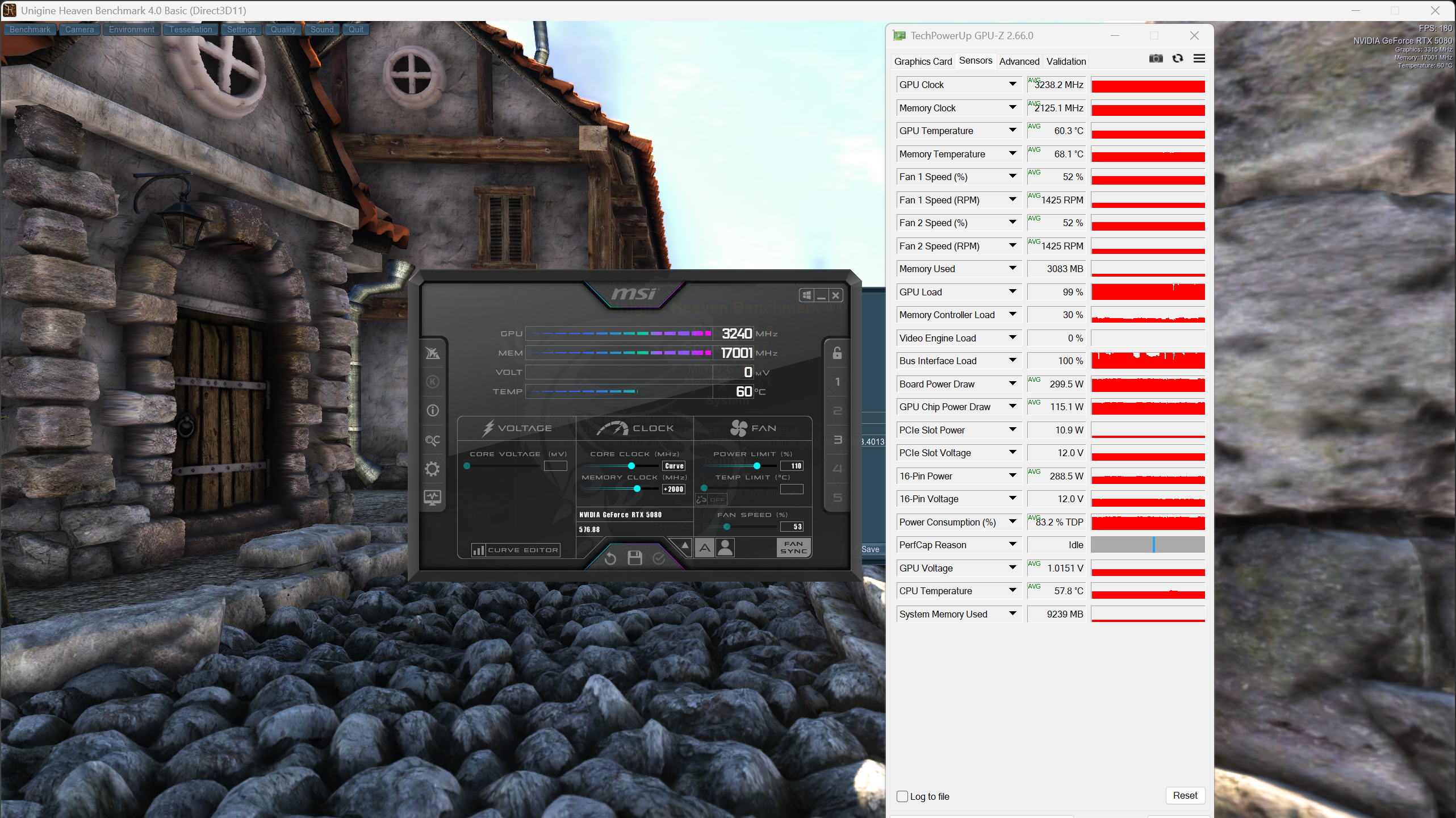The height and width of the screenshot is (818, 1456).
Task: Switch to the Graphics Card tab
Action: [x=923, y=61]
